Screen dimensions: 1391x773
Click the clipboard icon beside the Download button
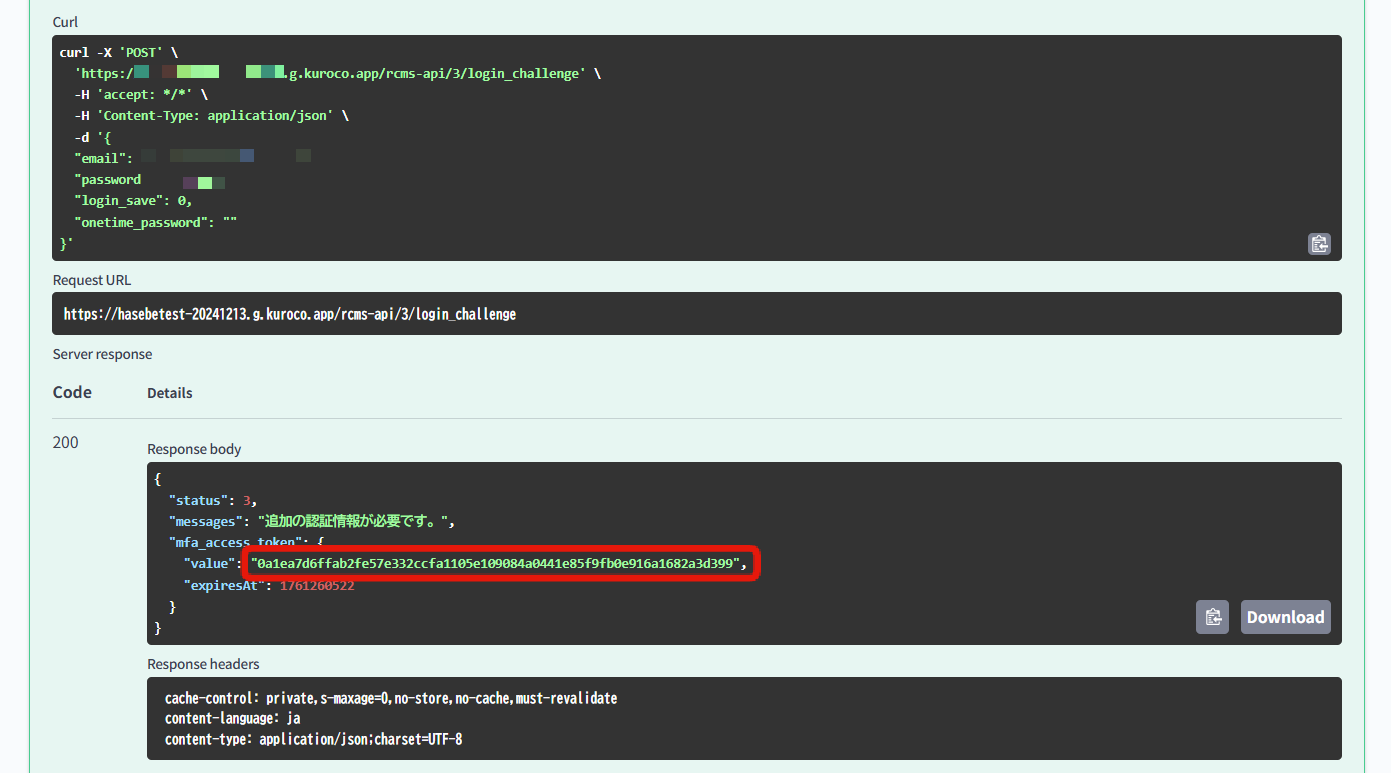1212,616
